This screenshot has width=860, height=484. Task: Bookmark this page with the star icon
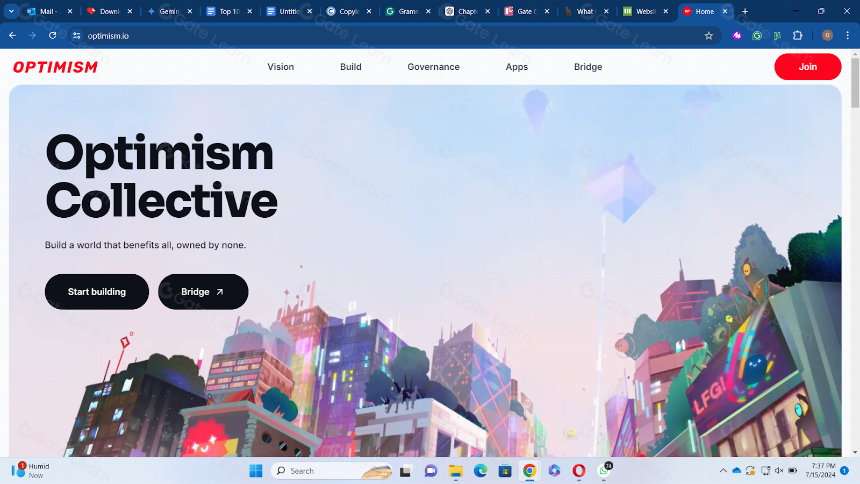tap(709, 36)
